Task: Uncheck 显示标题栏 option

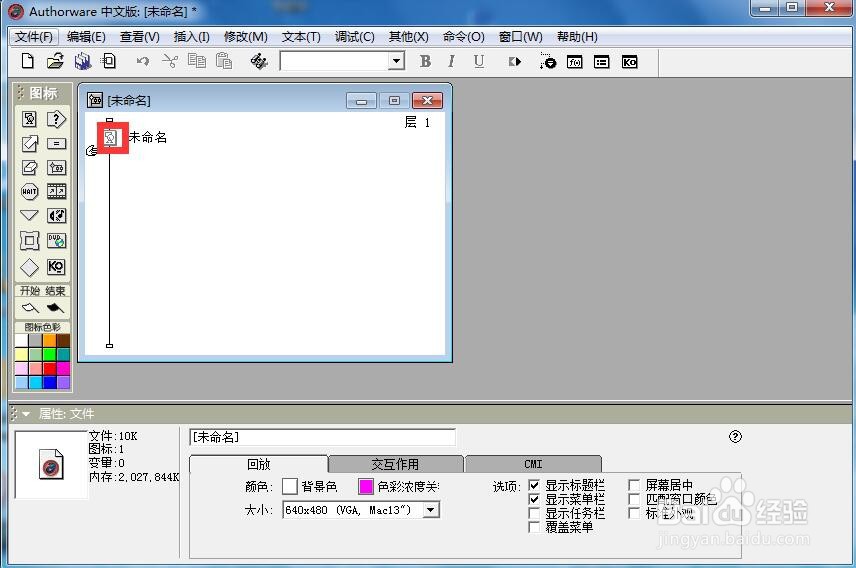Action: tap(534, 485)
